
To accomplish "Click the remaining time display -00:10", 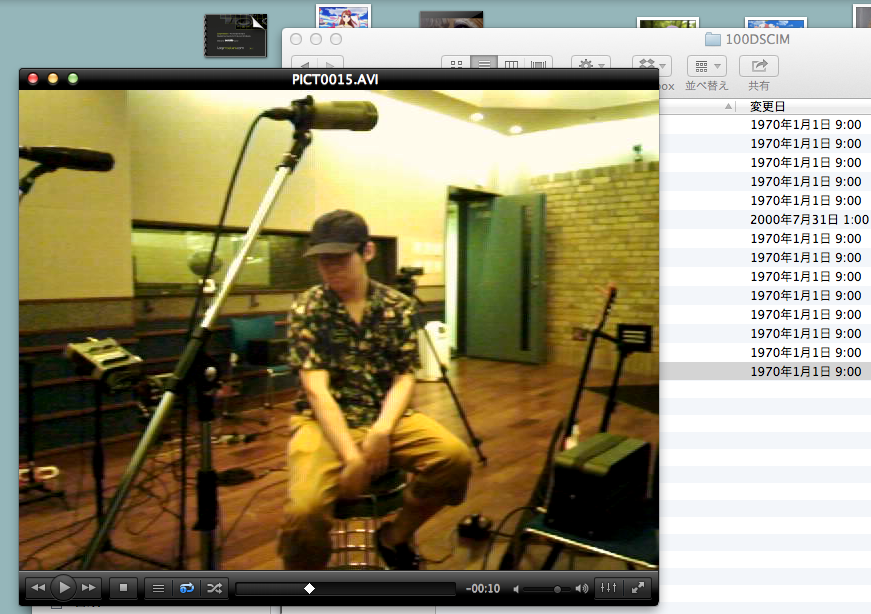I will pos(484,589).
